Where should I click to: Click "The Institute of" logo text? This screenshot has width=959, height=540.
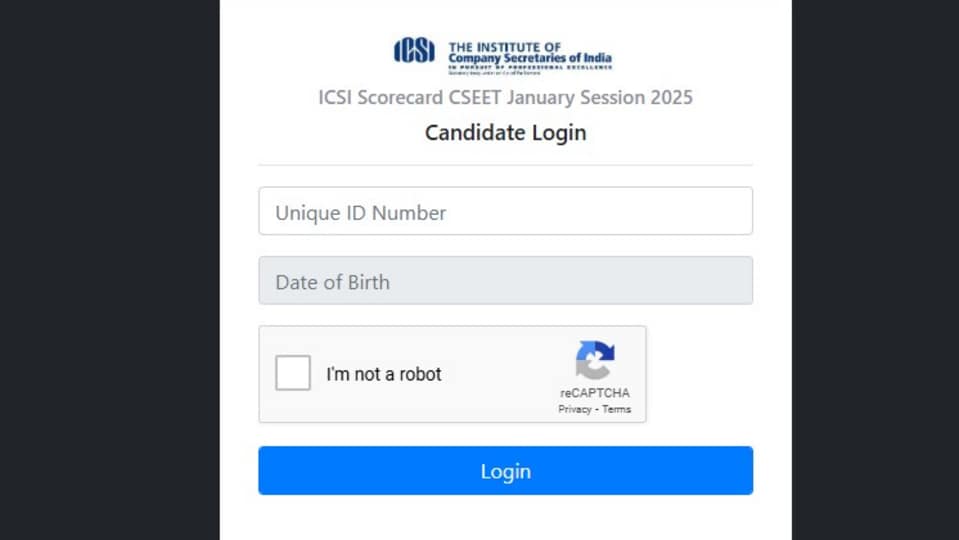click(505, 47)
